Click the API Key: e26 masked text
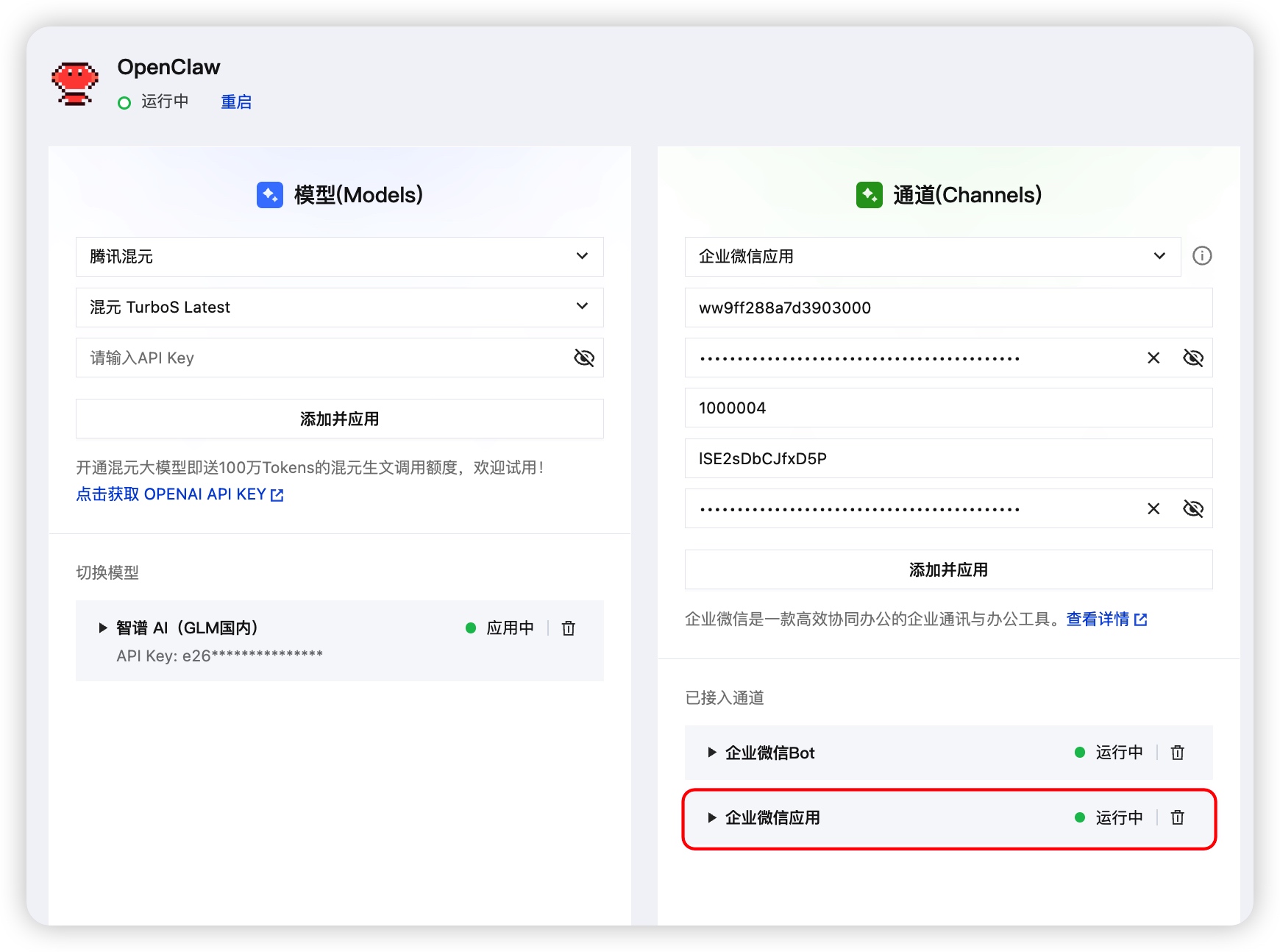Image resolution: width=1280 pixels, height=952 pixels. [x=219, y=656]
